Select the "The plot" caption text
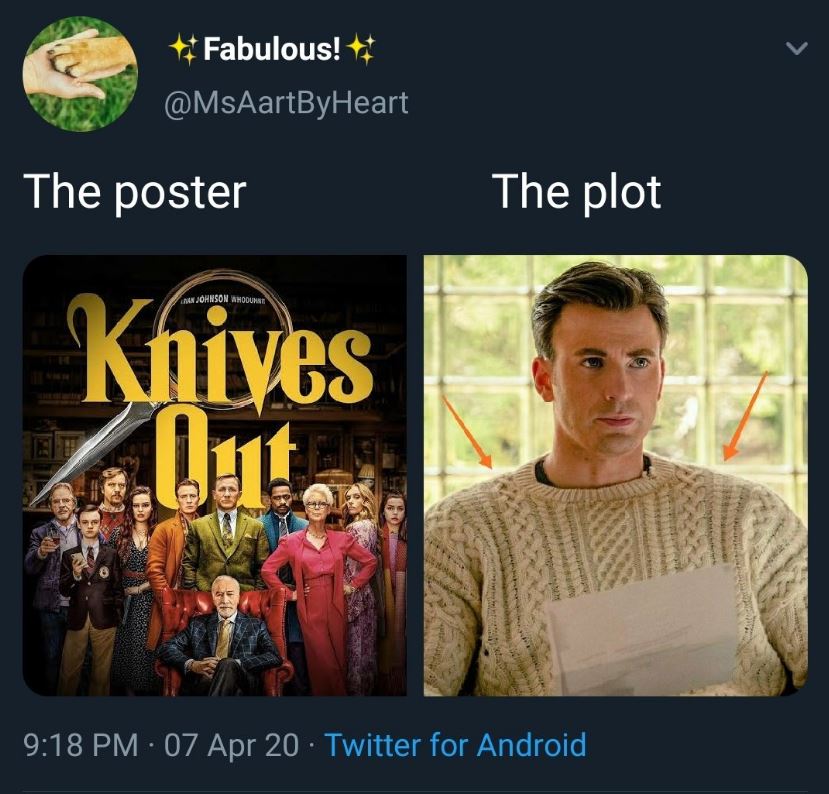The height and width of the screenshot is (794, 829). click(578, 192)
